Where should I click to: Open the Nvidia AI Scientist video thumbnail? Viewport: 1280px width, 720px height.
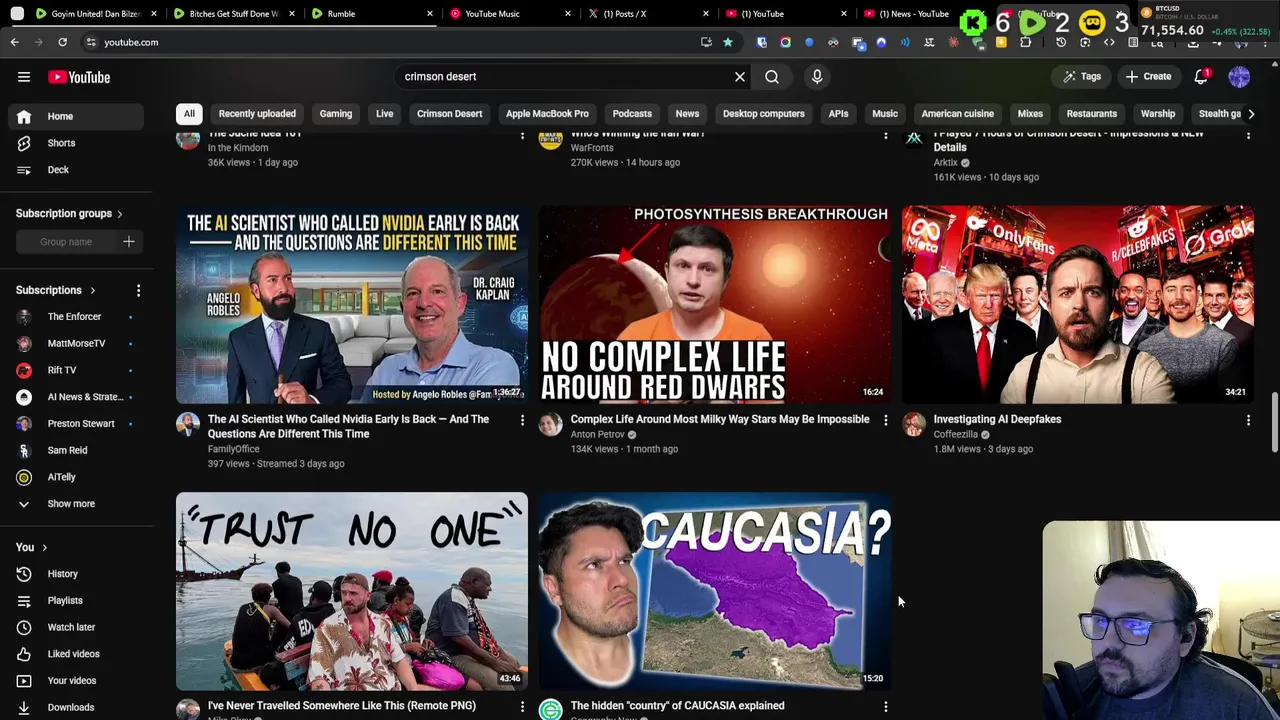352,305
